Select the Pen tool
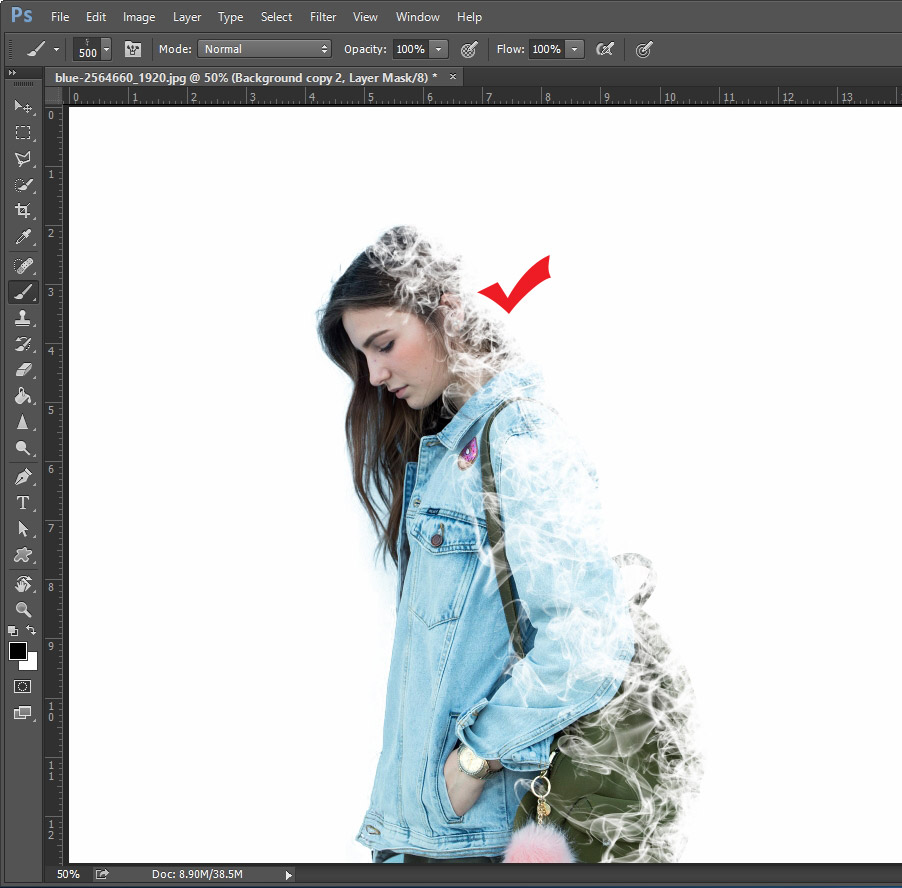 (23, 477)
